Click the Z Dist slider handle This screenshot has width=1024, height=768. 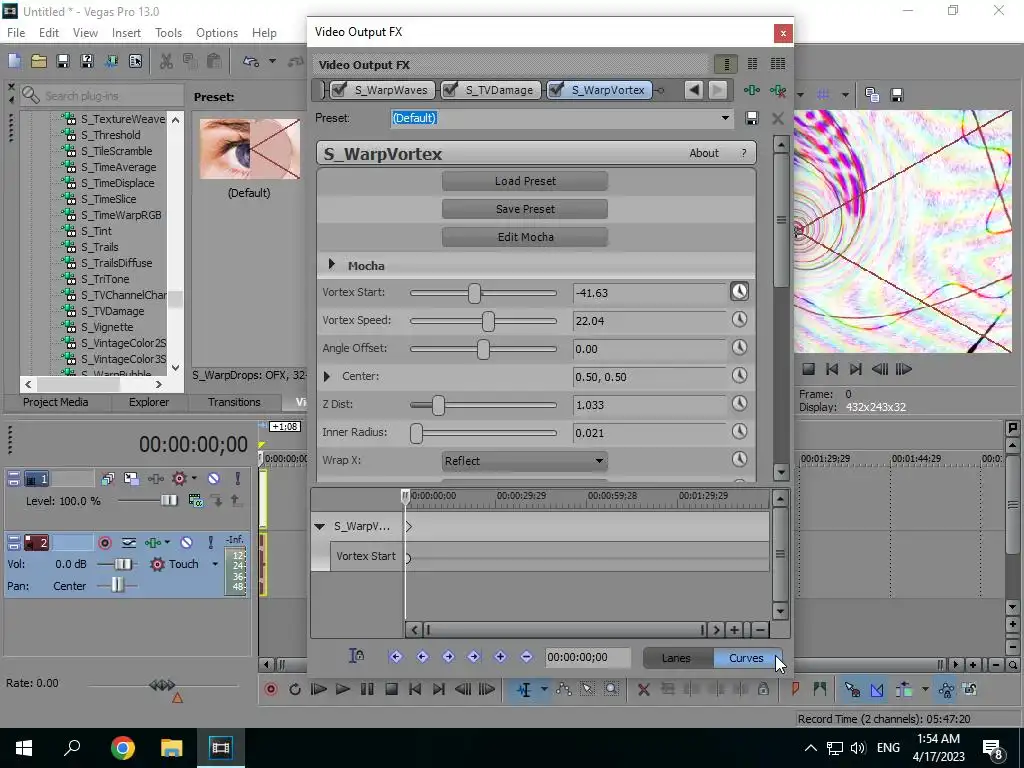point(438,405)
